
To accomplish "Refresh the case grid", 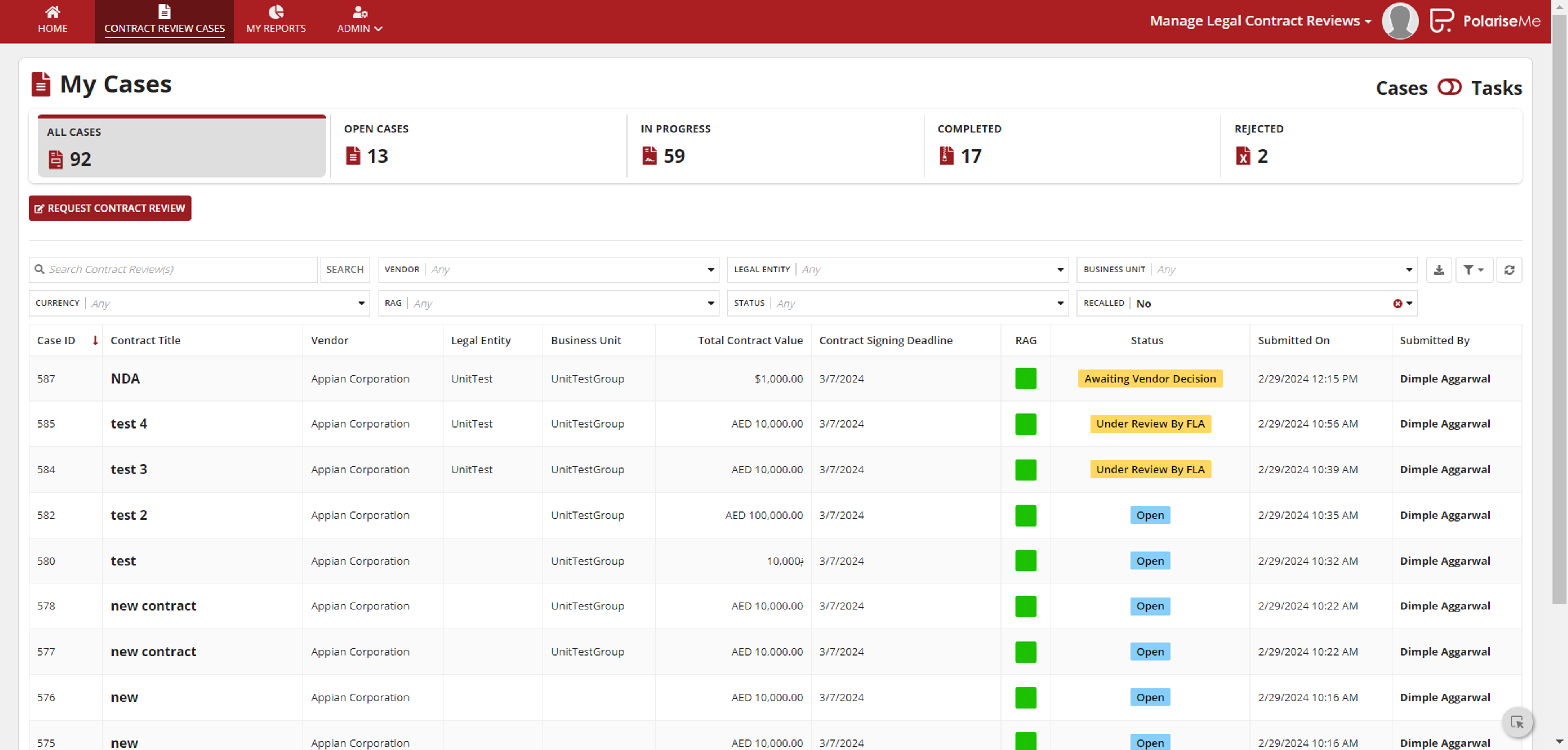I will click(x=1509, y=270).
